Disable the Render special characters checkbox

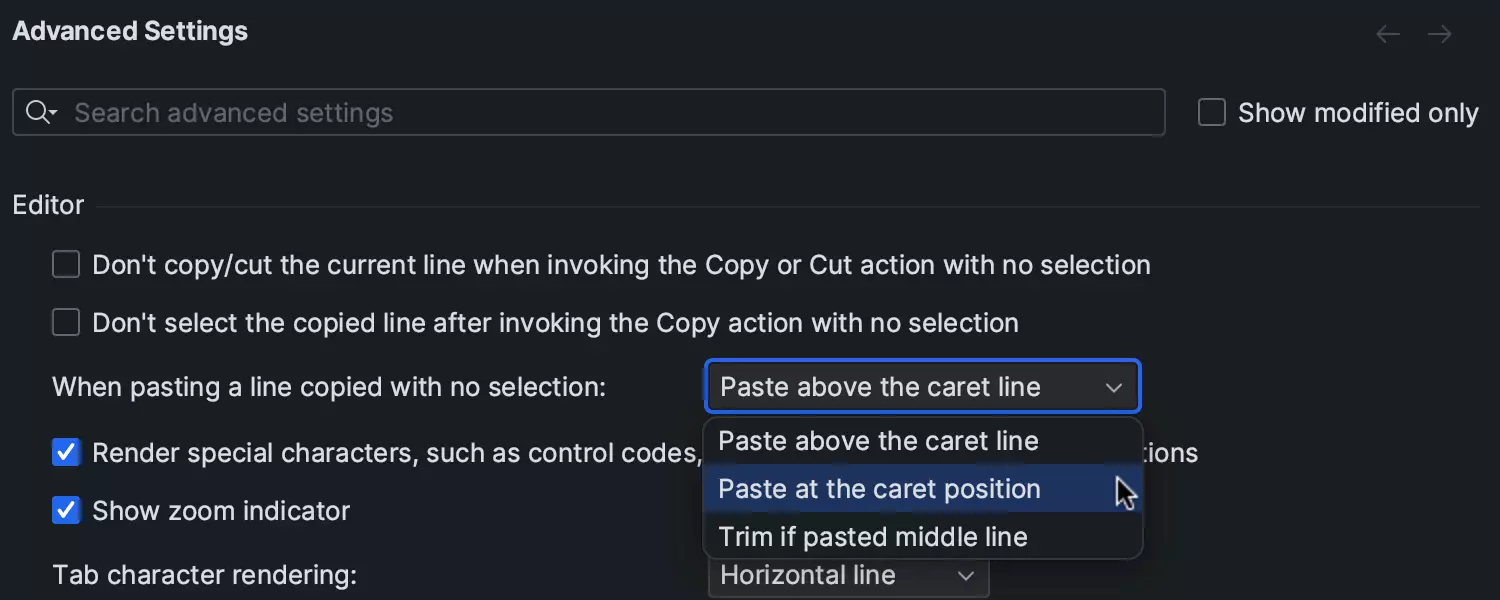point(66,453)
